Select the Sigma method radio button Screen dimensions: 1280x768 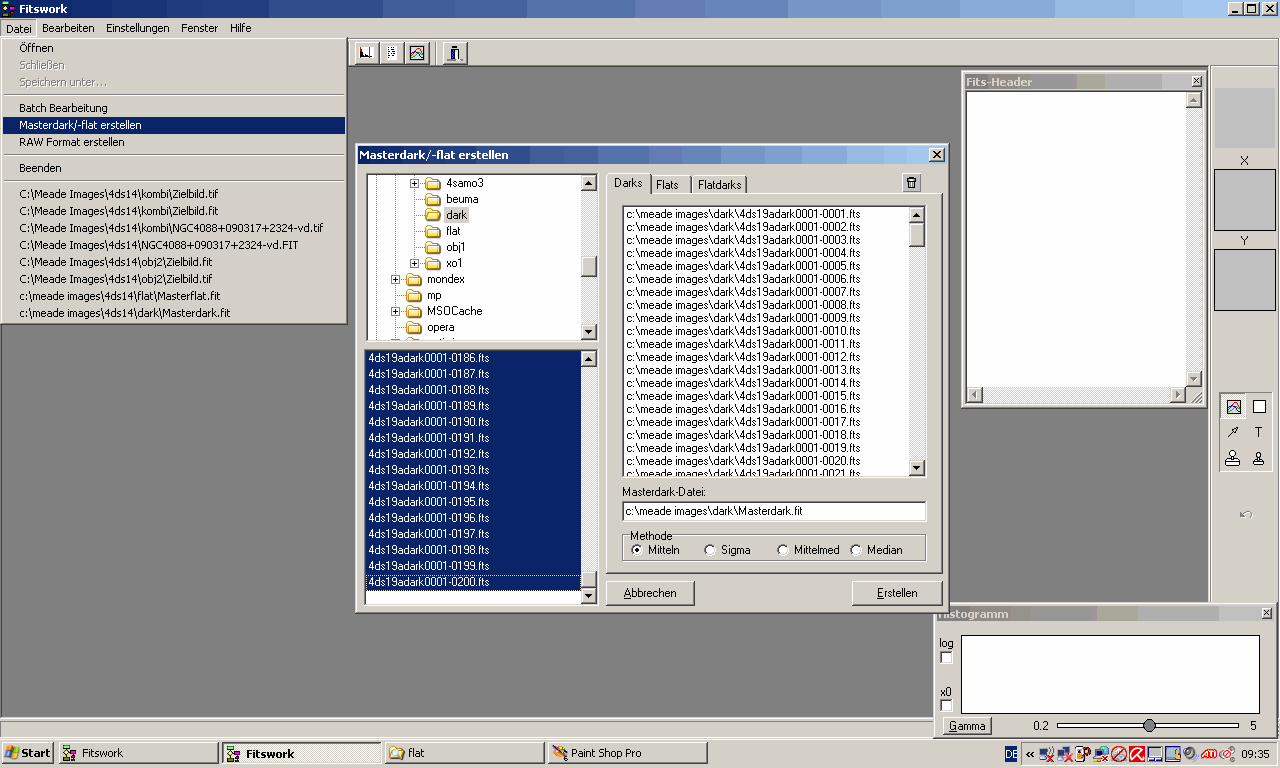[x=710, y=550]
